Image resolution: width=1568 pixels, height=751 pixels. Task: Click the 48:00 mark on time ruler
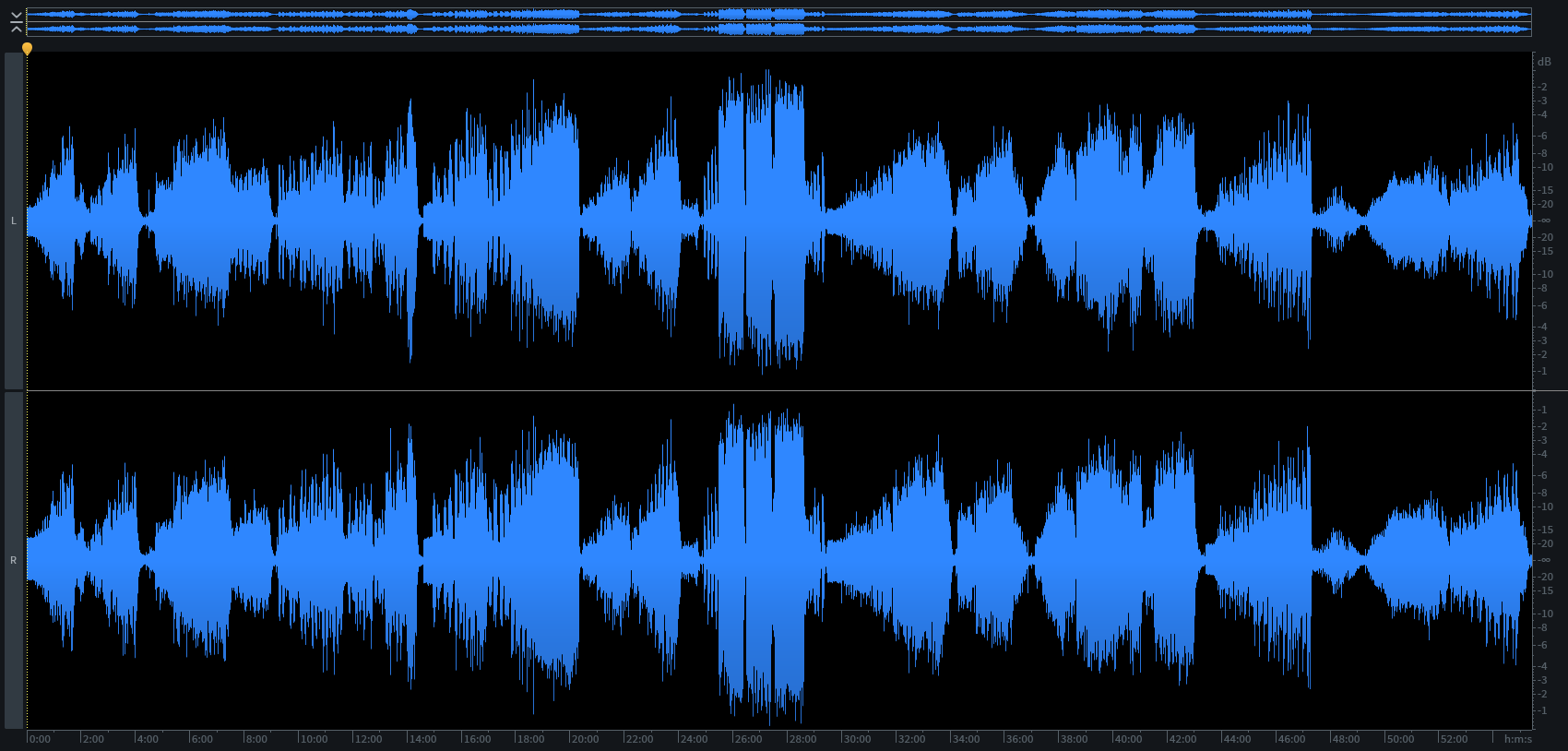pyautogui.click(x=1346, y=739)
